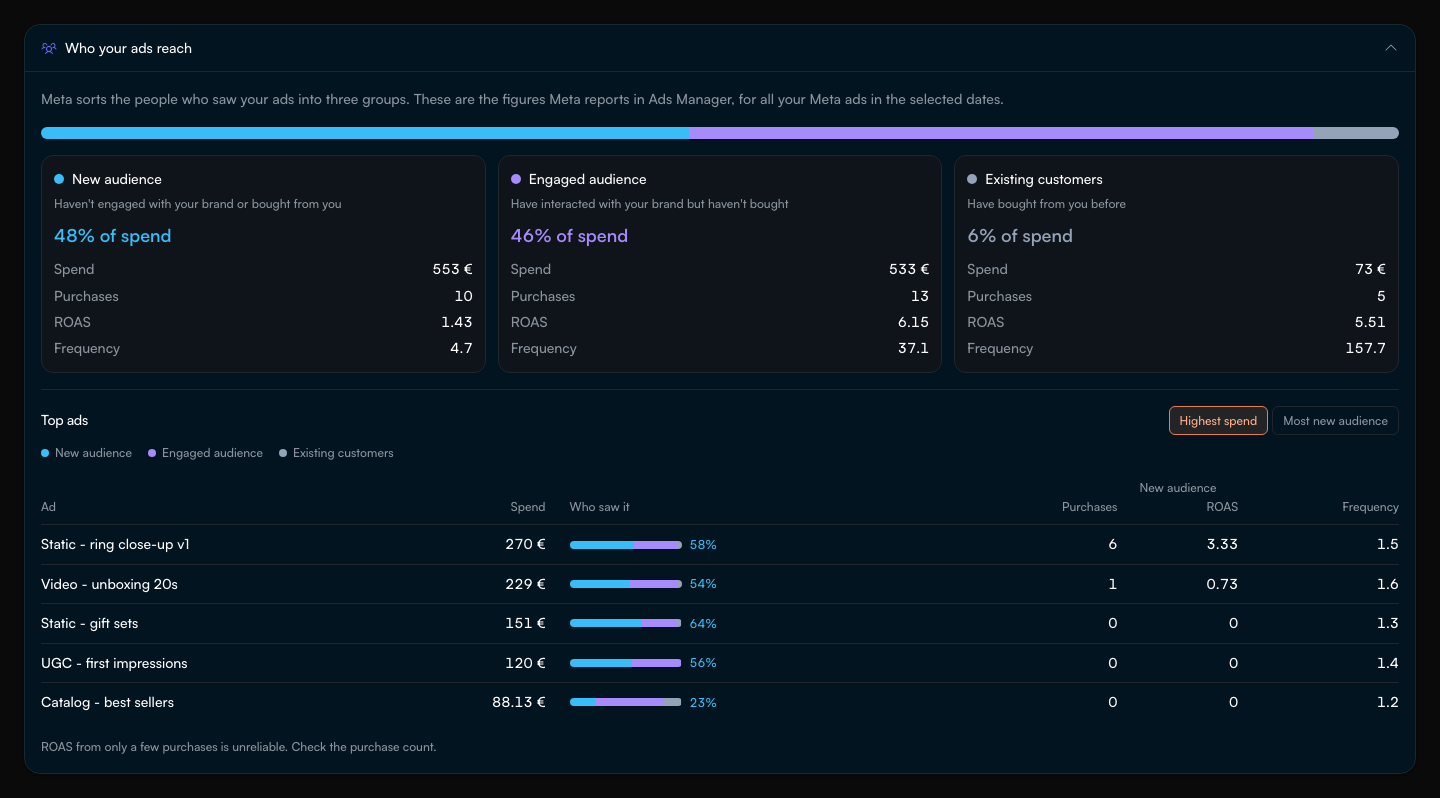Click the blue New audience segment of the top spend bar

click(365, 133)
